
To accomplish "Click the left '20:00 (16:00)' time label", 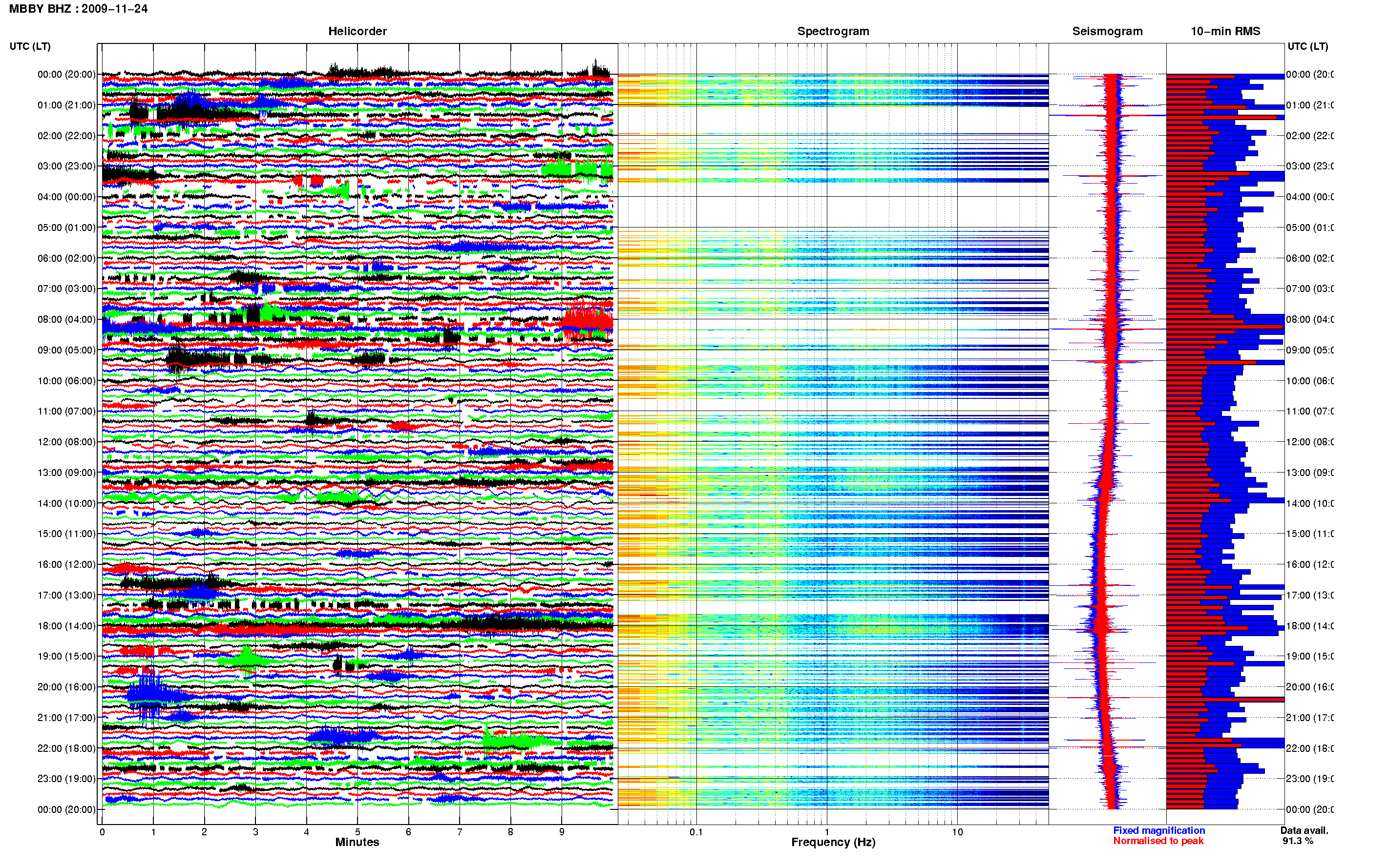I will click(66, 687).
